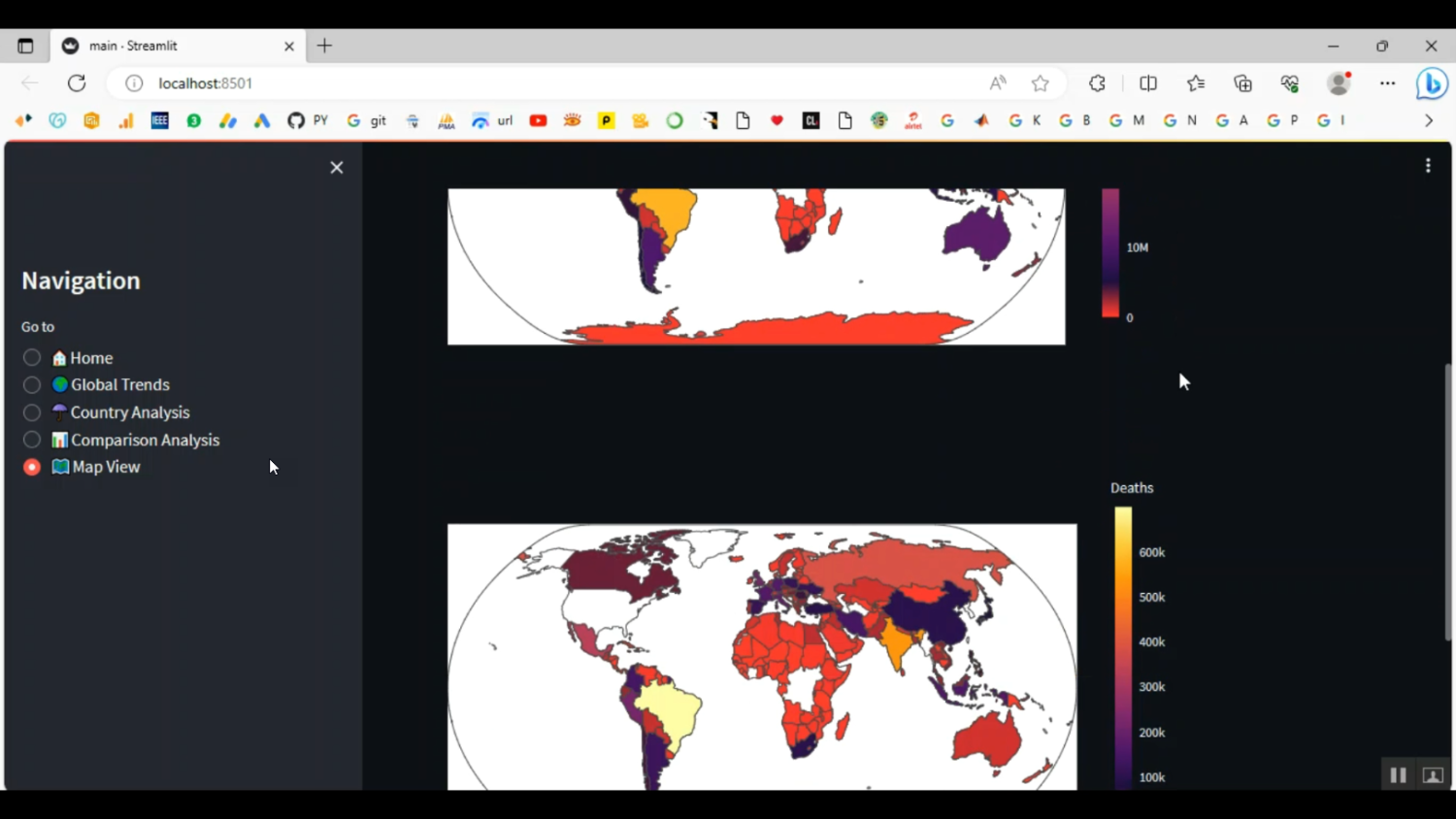
Task: Open the Google B bookmark
Action: (1075, 120)
